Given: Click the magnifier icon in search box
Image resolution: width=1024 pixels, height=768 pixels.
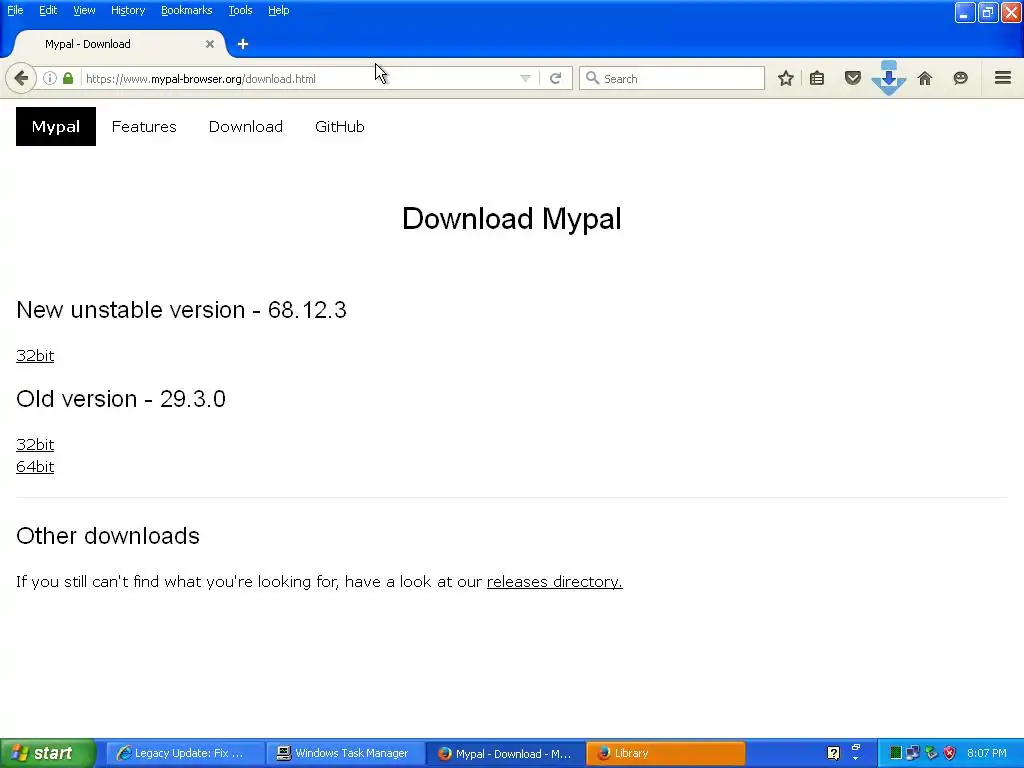Looking at the screenshot, I should pos(592,78).
